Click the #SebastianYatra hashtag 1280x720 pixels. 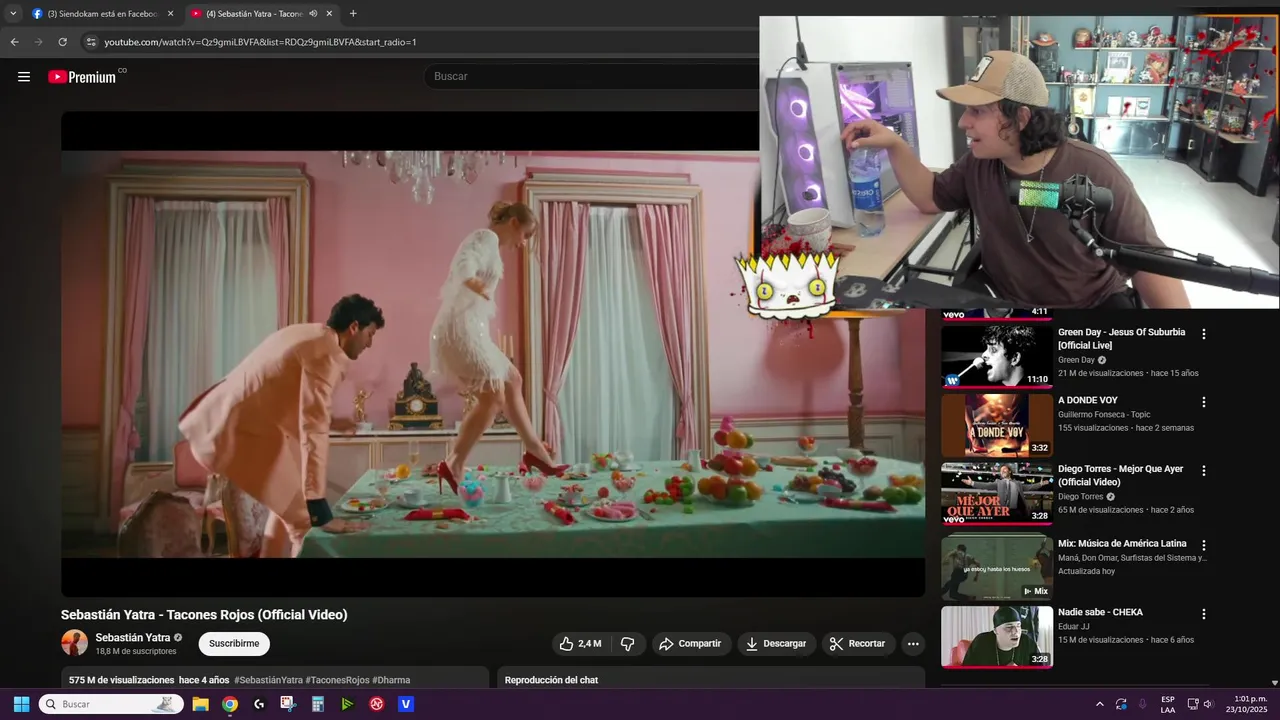point(268,680)
